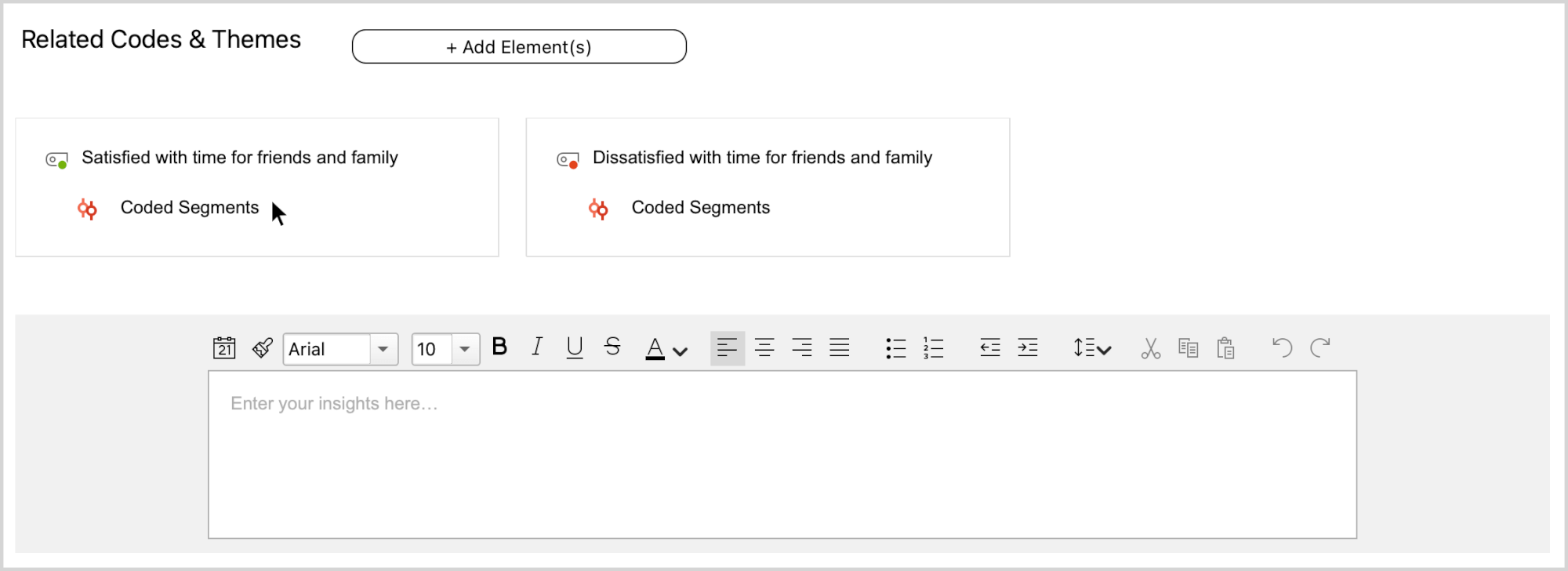Viewport: 1568px width, 571px height.
Task: Click the copy icon
Action: coord(1189,348)
